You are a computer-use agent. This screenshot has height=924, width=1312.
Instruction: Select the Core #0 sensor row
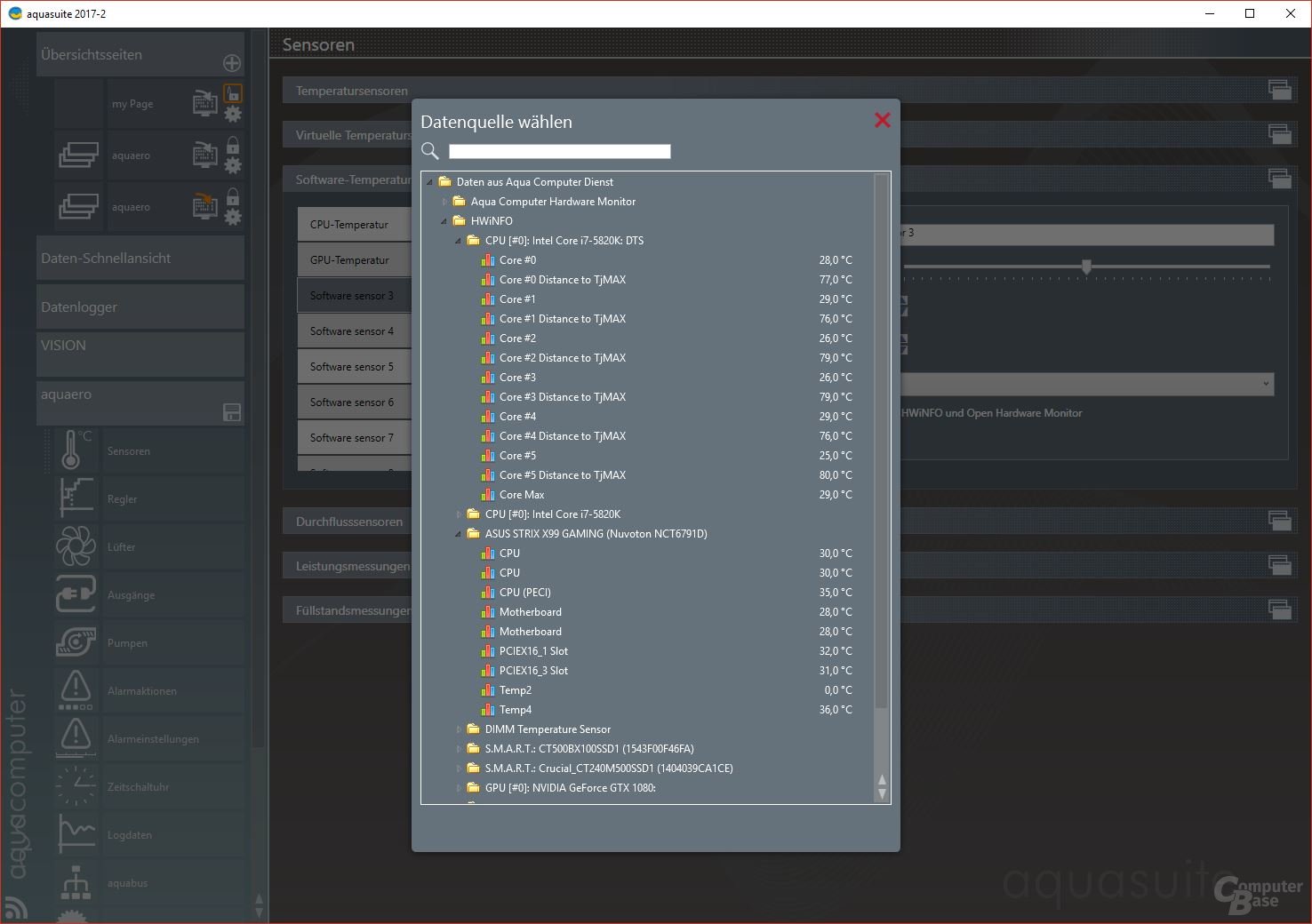point(667,260)
